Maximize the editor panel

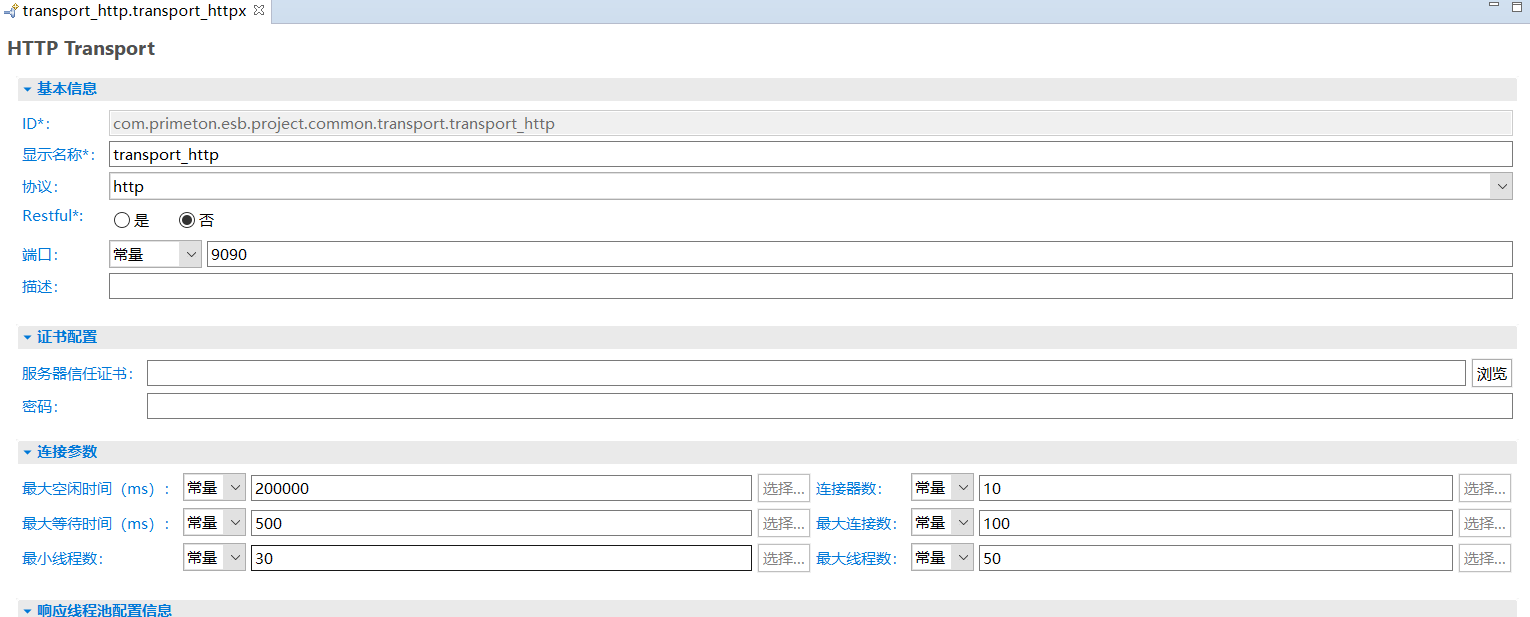(x=1516, y=7)
